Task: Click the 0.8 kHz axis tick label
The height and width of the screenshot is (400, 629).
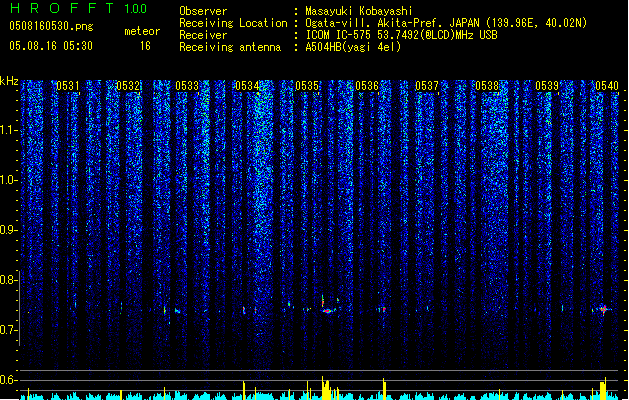Action: coord(7,280)
